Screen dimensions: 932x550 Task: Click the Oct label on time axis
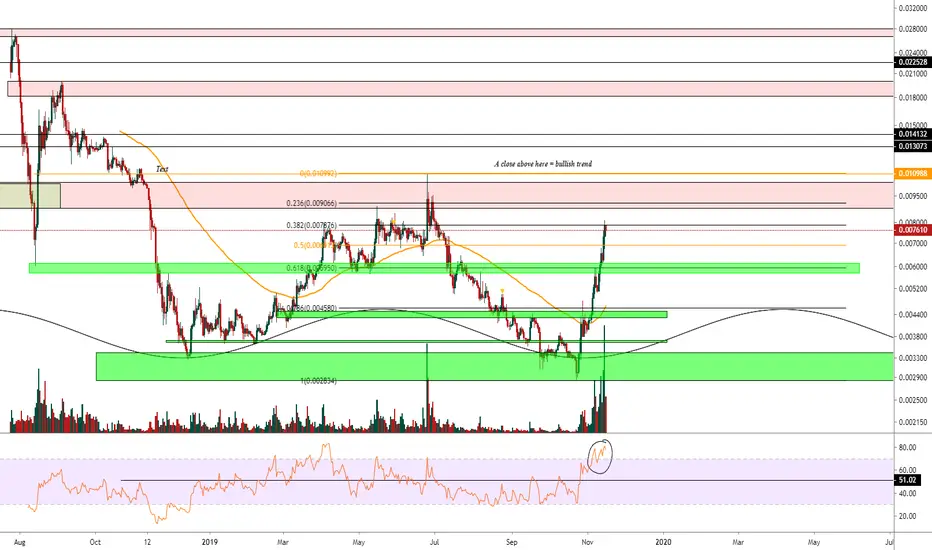pyautogui.click(x=95, y=542)
